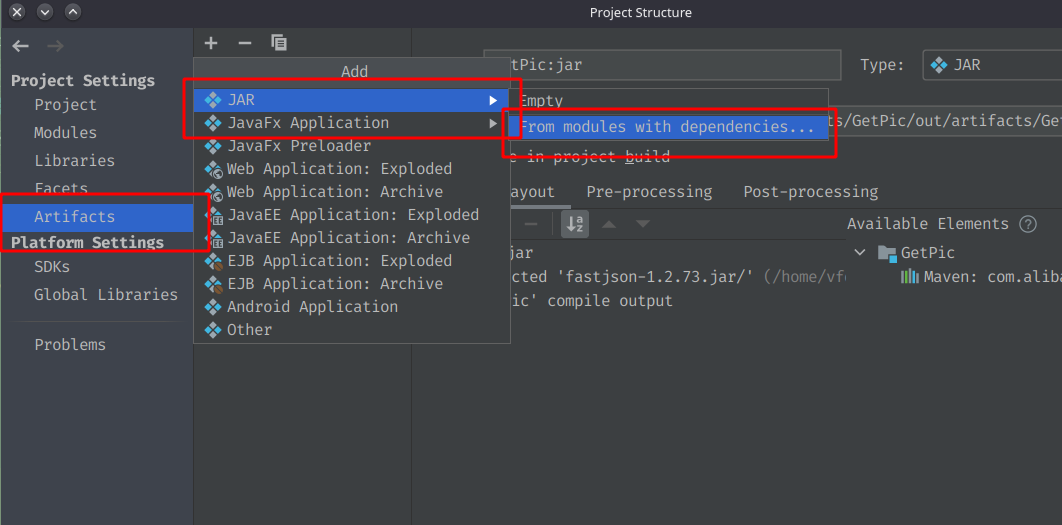Switch to the Post-processing tab
Viewport: 1062px width, 525px height.
[x=811, y=192]
